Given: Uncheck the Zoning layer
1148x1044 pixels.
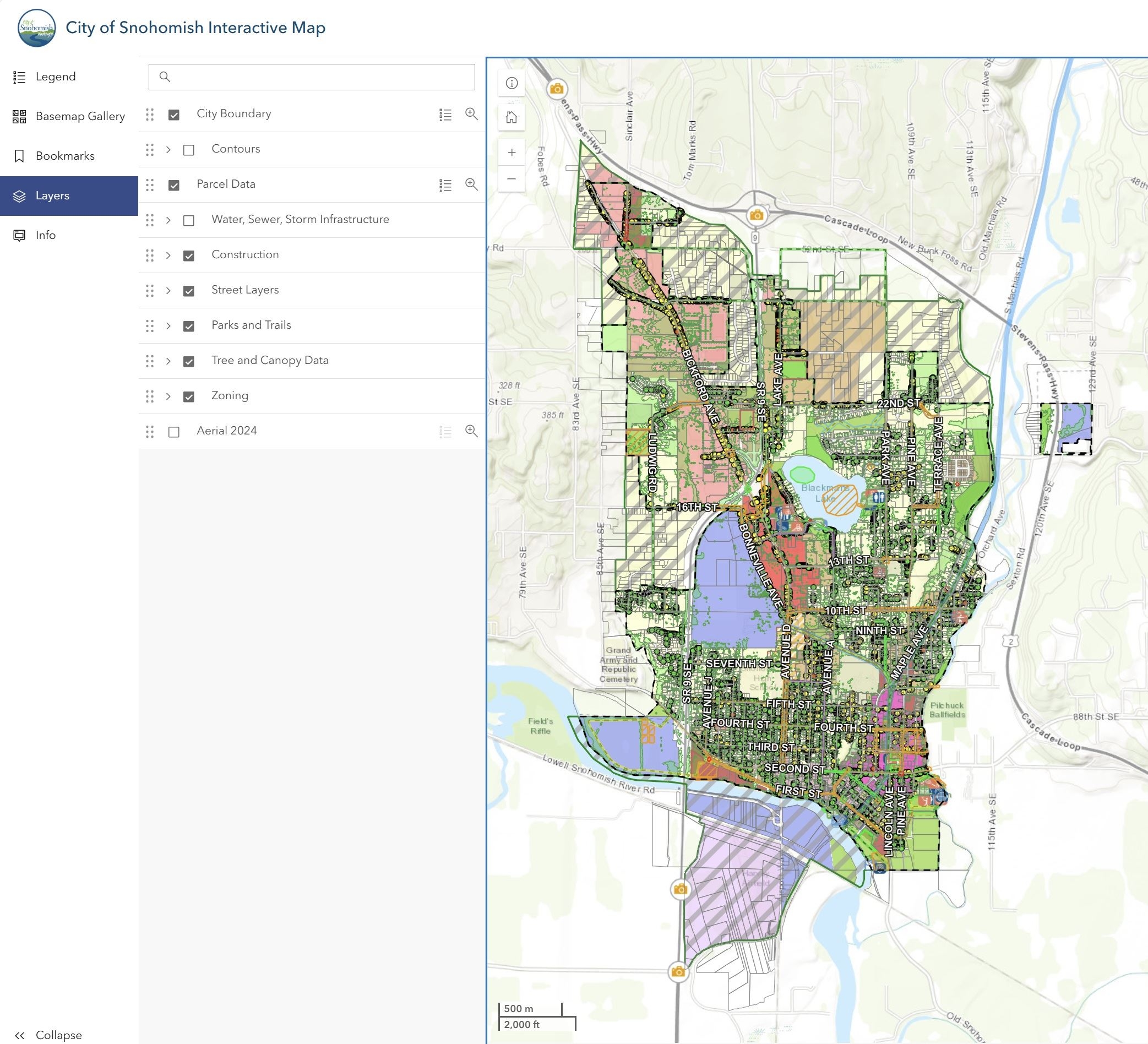Looking at the screenshot, I should coord(188,396).
